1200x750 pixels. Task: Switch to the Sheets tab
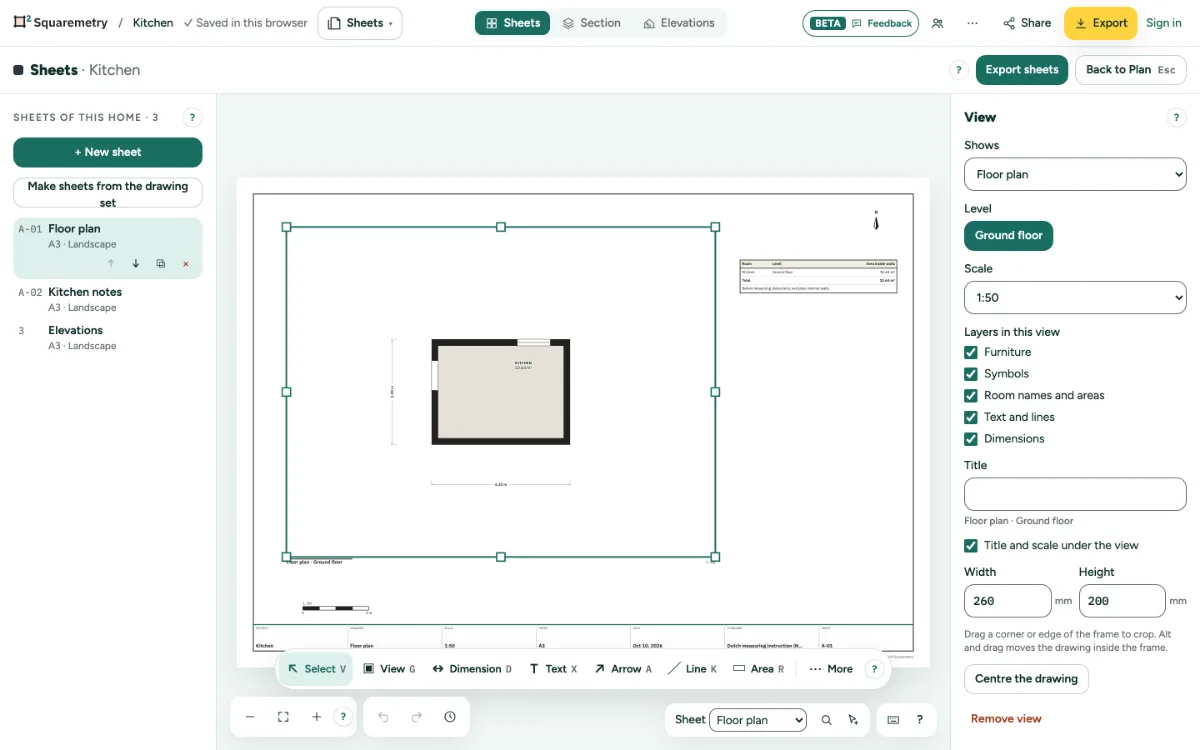tap(512, 23)
